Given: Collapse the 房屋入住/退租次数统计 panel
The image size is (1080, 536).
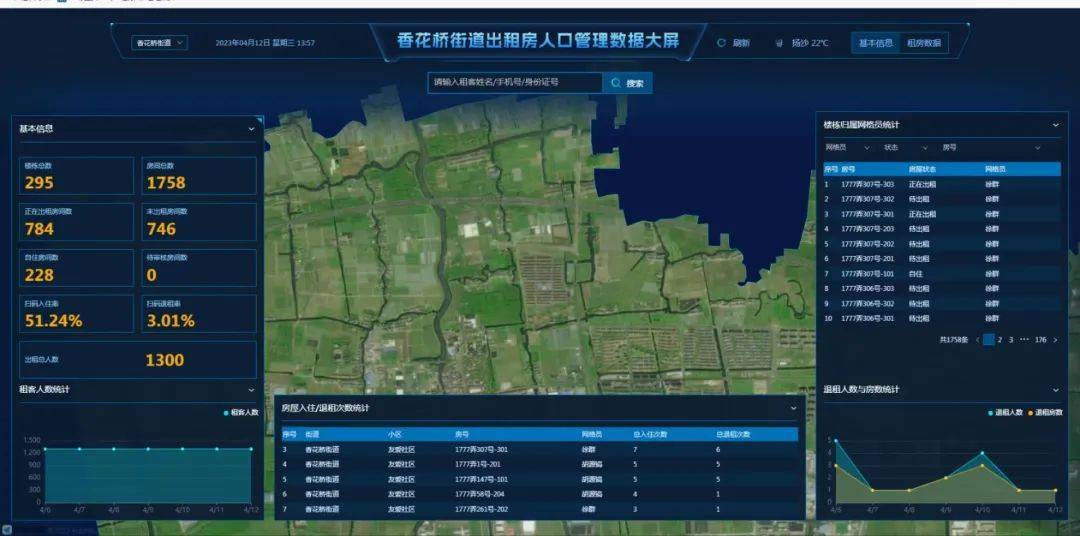Looking at the screenshot, I should pyautogui.click(x=794, y=408).
